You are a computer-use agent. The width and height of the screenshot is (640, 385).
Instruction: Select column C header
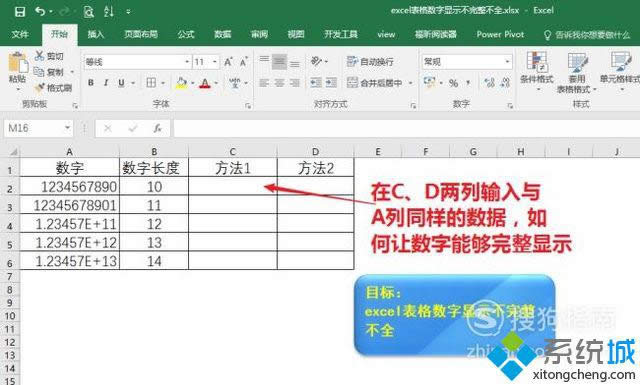[x=233, y=152]
